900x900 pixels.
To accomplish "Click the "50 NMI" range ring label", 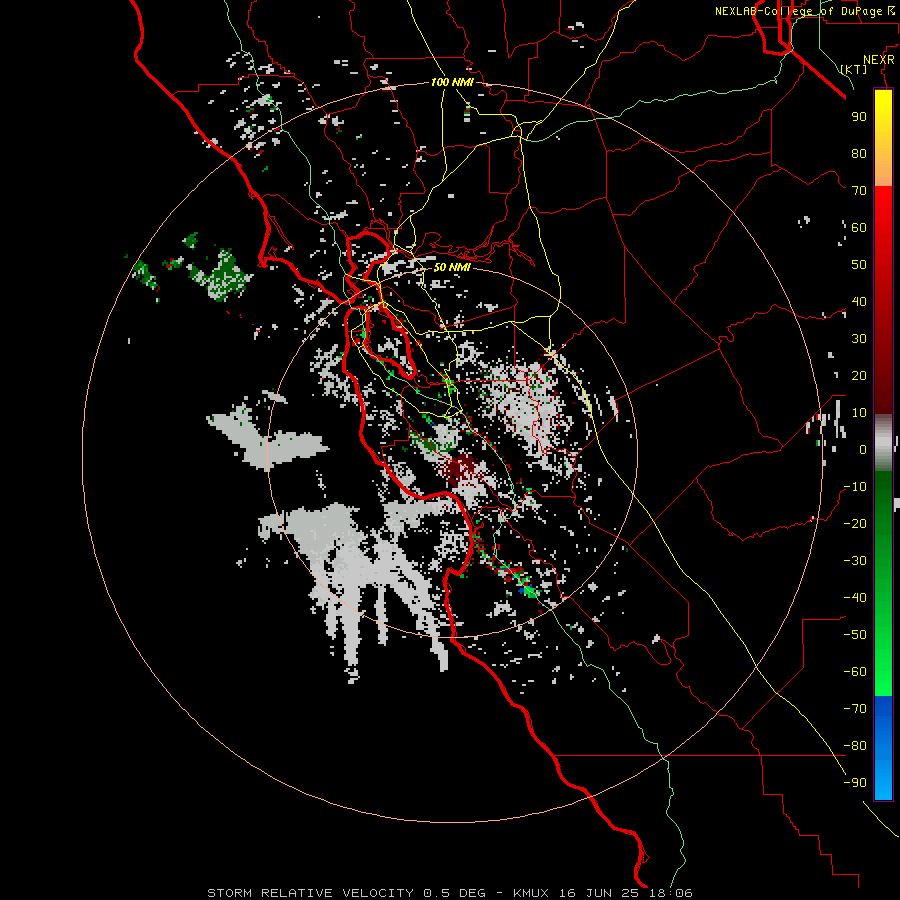I will coord(452,267).
